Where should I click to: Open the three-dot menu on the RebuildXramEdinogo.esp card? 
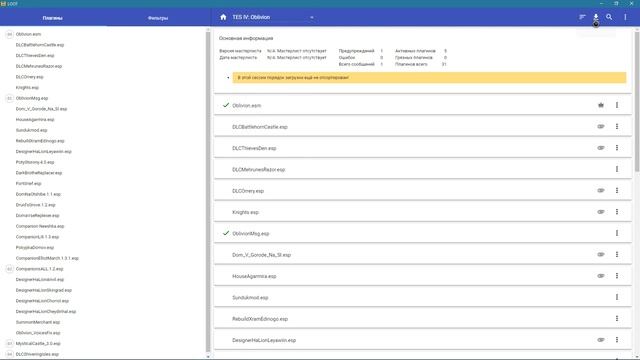coord(617,318)
